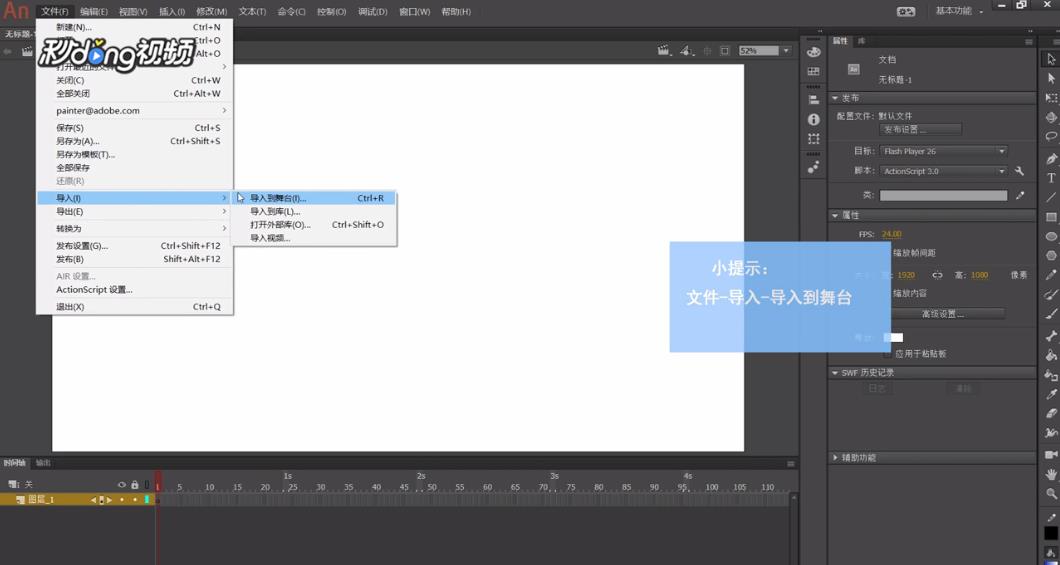
Task: Select the Lasso tool
Action: coord(1051,136)
